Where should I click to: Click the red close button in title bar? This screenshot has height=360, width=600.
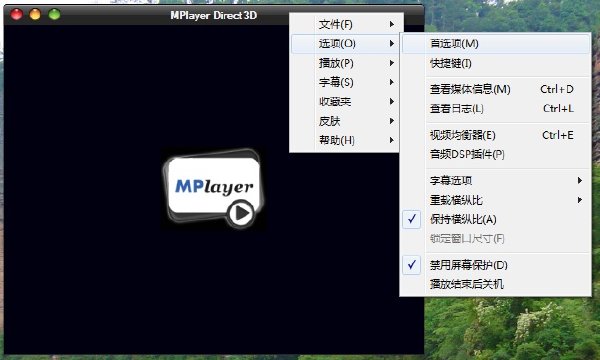(16, 15)
